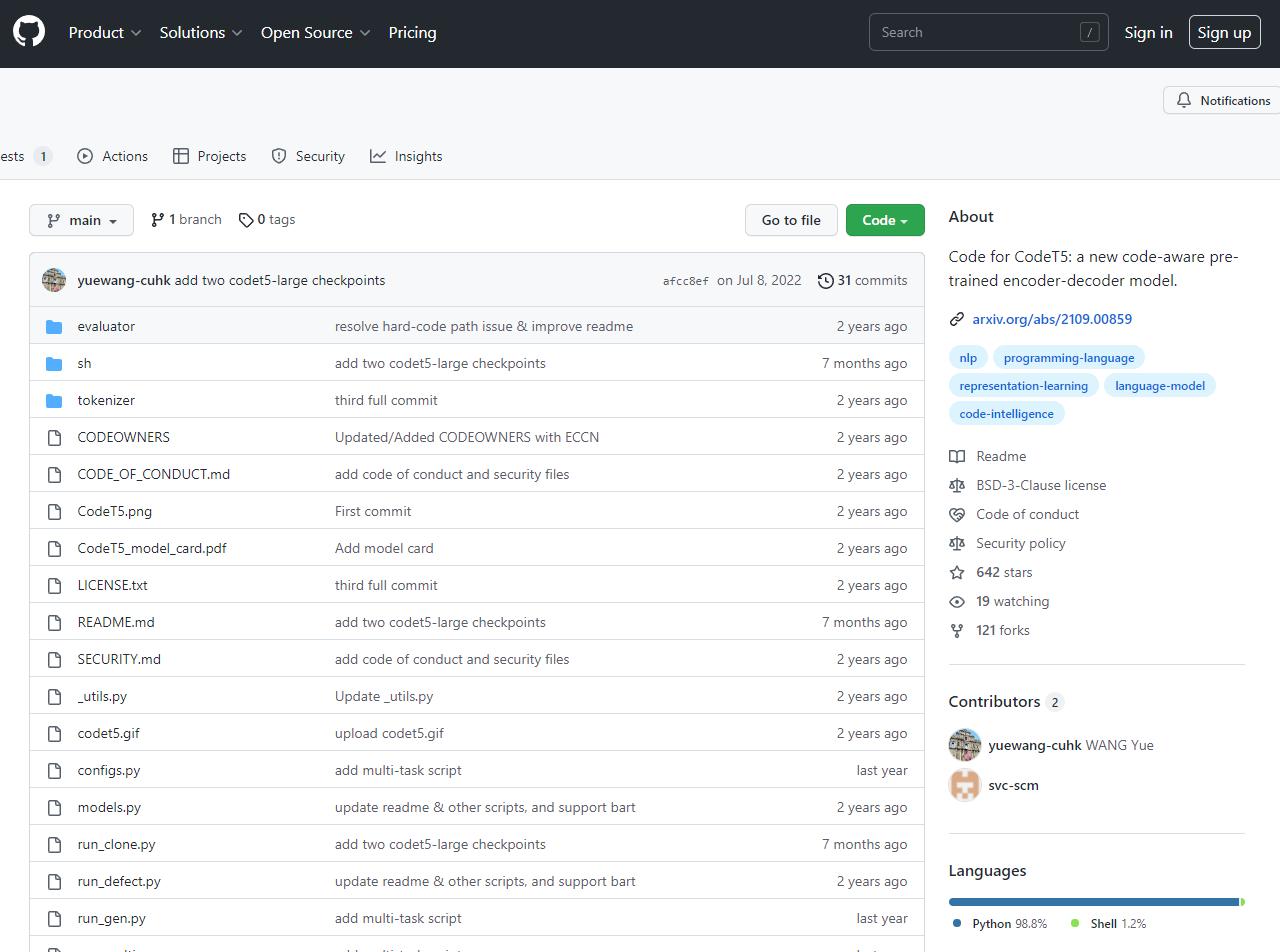Switch to the Insights tab
This screenshot has height=952, width=1280.
coord(406,156)
